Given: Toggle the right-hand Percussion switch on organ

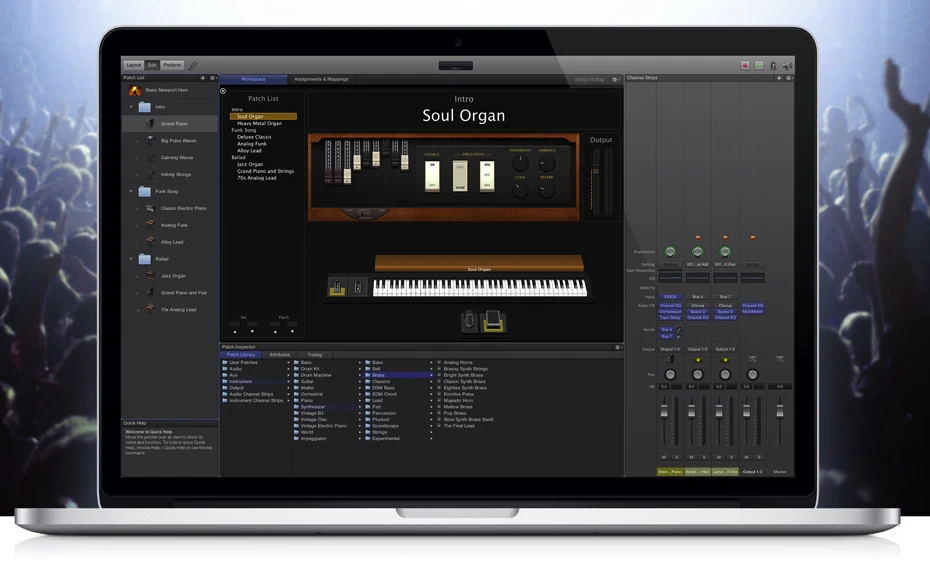Looking at the screenshot, I should click(x=487, y=176).
